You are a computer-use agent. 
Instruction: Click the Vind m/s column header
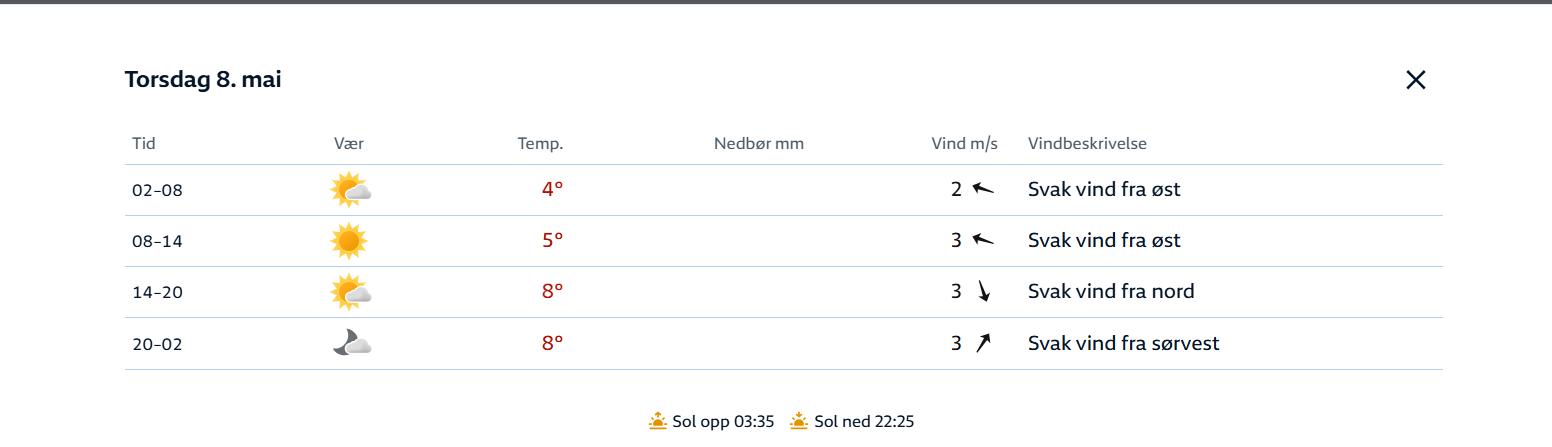(965, 143)
